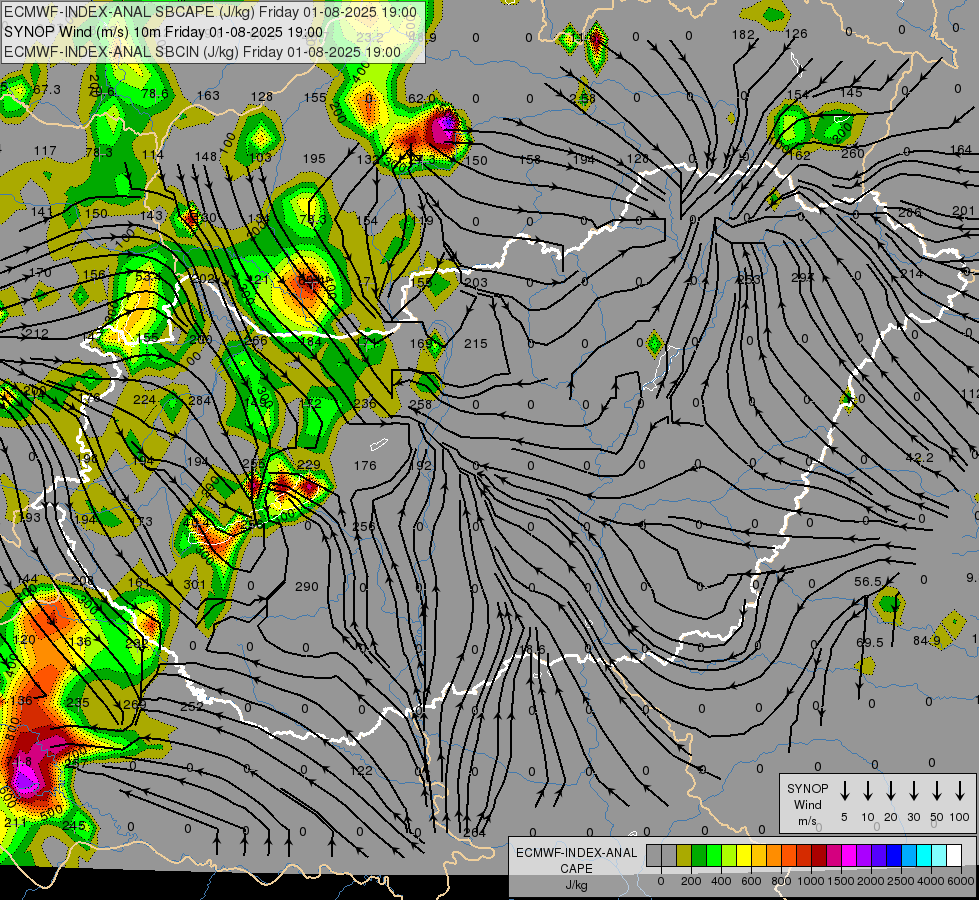
Task: Click the 2500 tick label in CAPE legend
Action: coord(901,881)
